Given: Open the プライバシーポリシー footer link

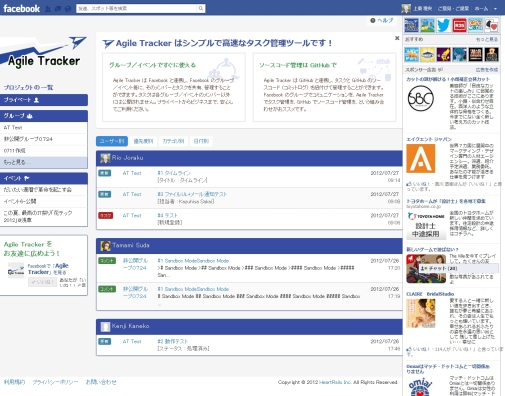Looking at the screenshot, I should (x=55, y=382).
